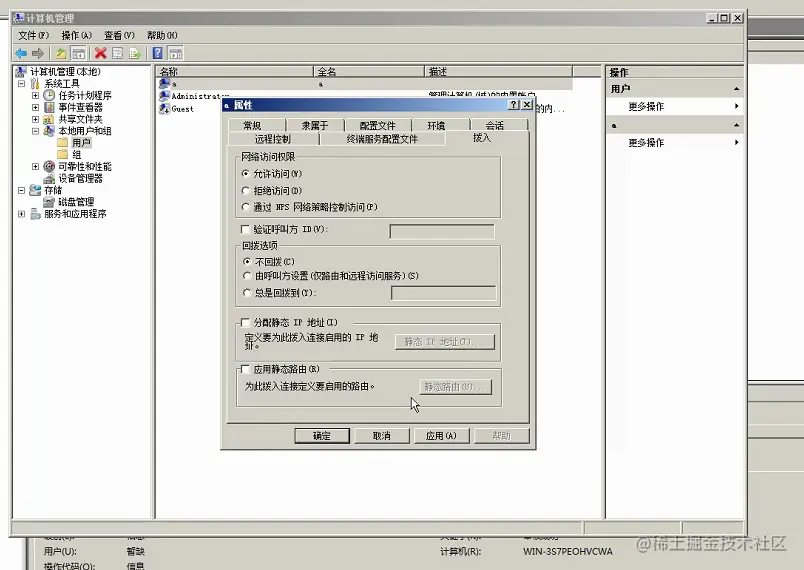Click the Forward arrow toolbar icon
The width and height of the screenshot is (804, 570).
(38, 53)
